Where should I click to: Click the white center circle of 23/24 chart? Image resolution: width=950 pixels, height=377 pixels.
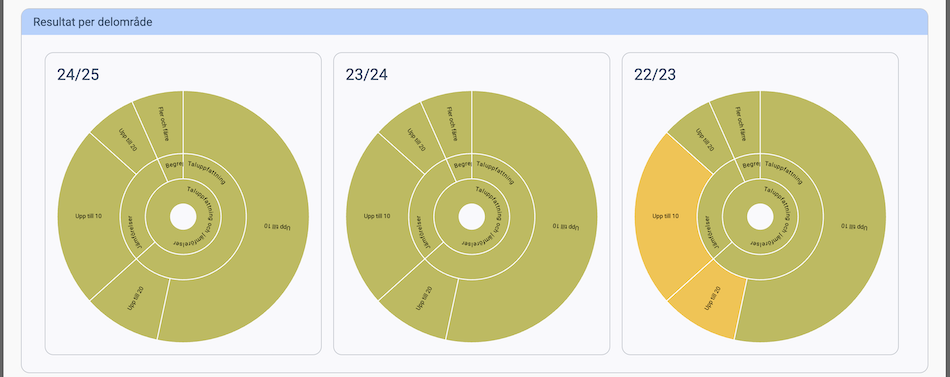pyautogui.click(x=471, y=217)
